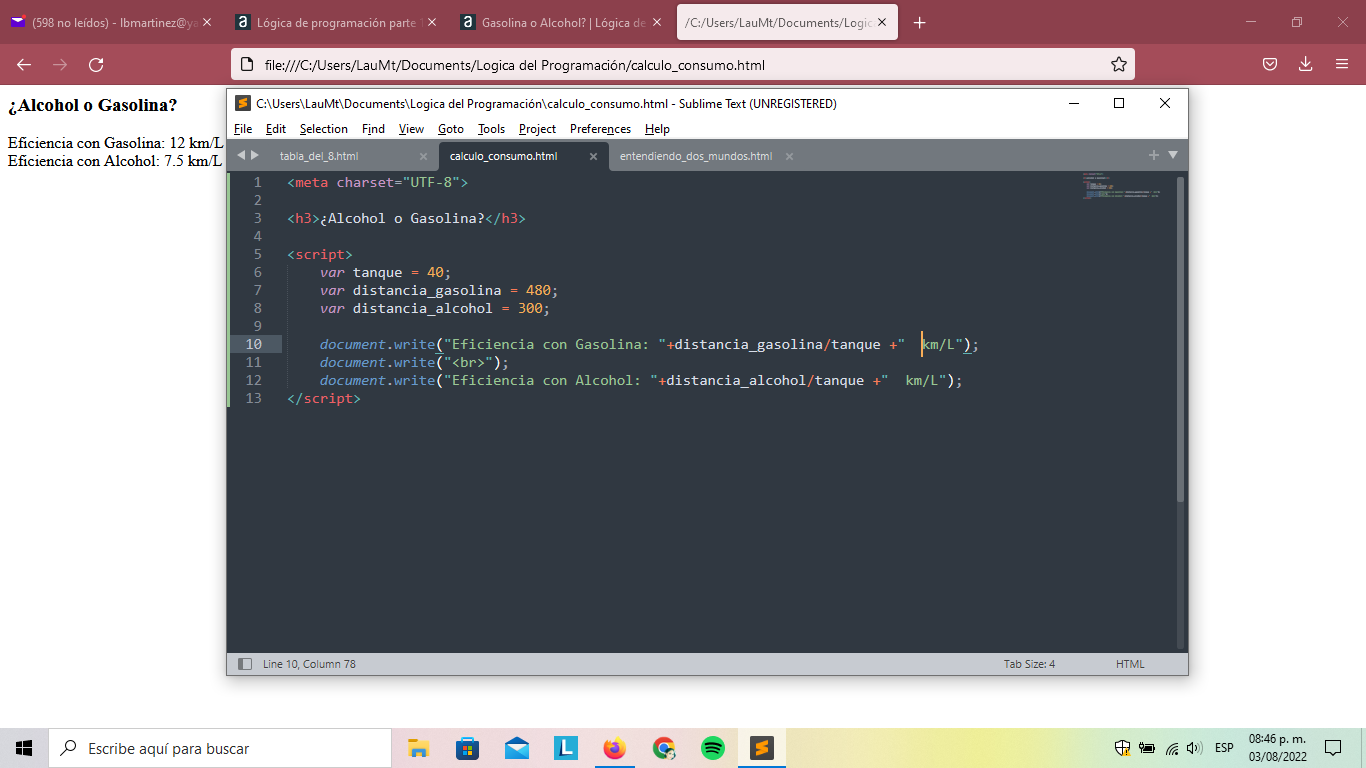The height and width of the screenshot is (768, 1366).
Task: Open the blue L app in taskbar
Action: 565,748
